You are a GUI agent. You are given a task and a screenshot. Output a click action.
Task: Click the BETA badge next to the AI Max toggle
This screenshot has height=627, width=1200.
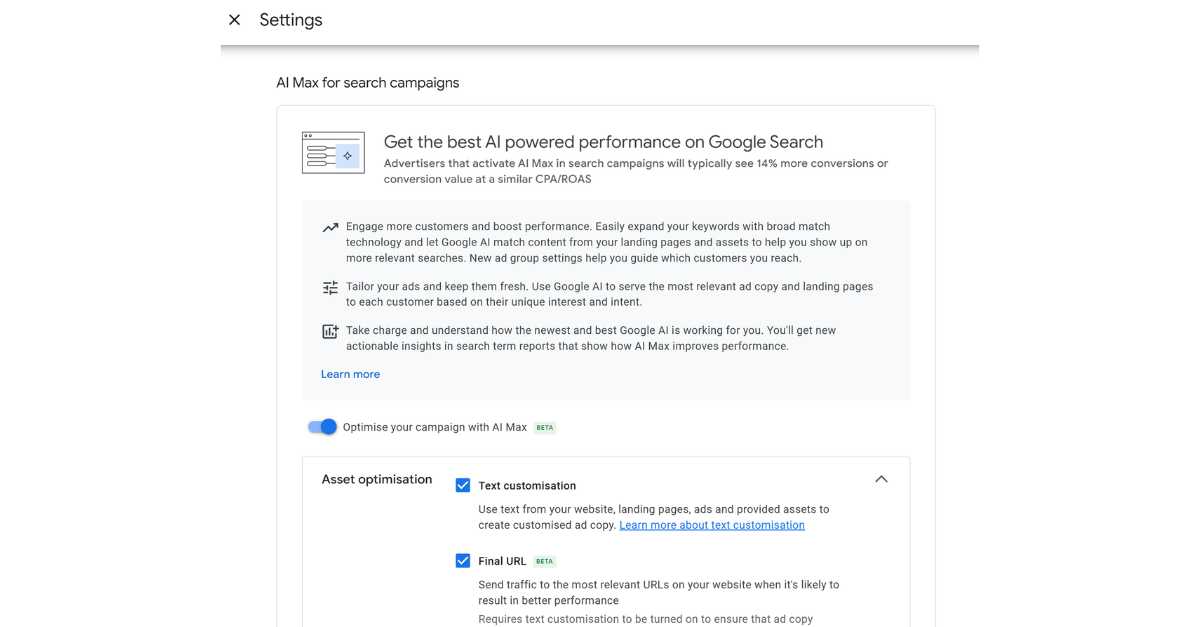pos(545,428)
